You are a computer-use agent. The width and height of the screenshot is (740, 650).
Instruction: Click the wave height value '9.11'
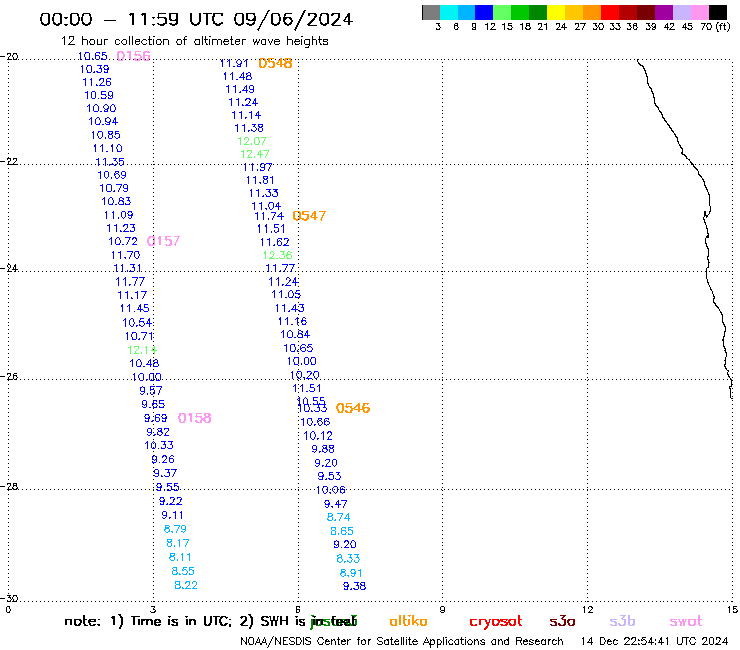point(172,515)
